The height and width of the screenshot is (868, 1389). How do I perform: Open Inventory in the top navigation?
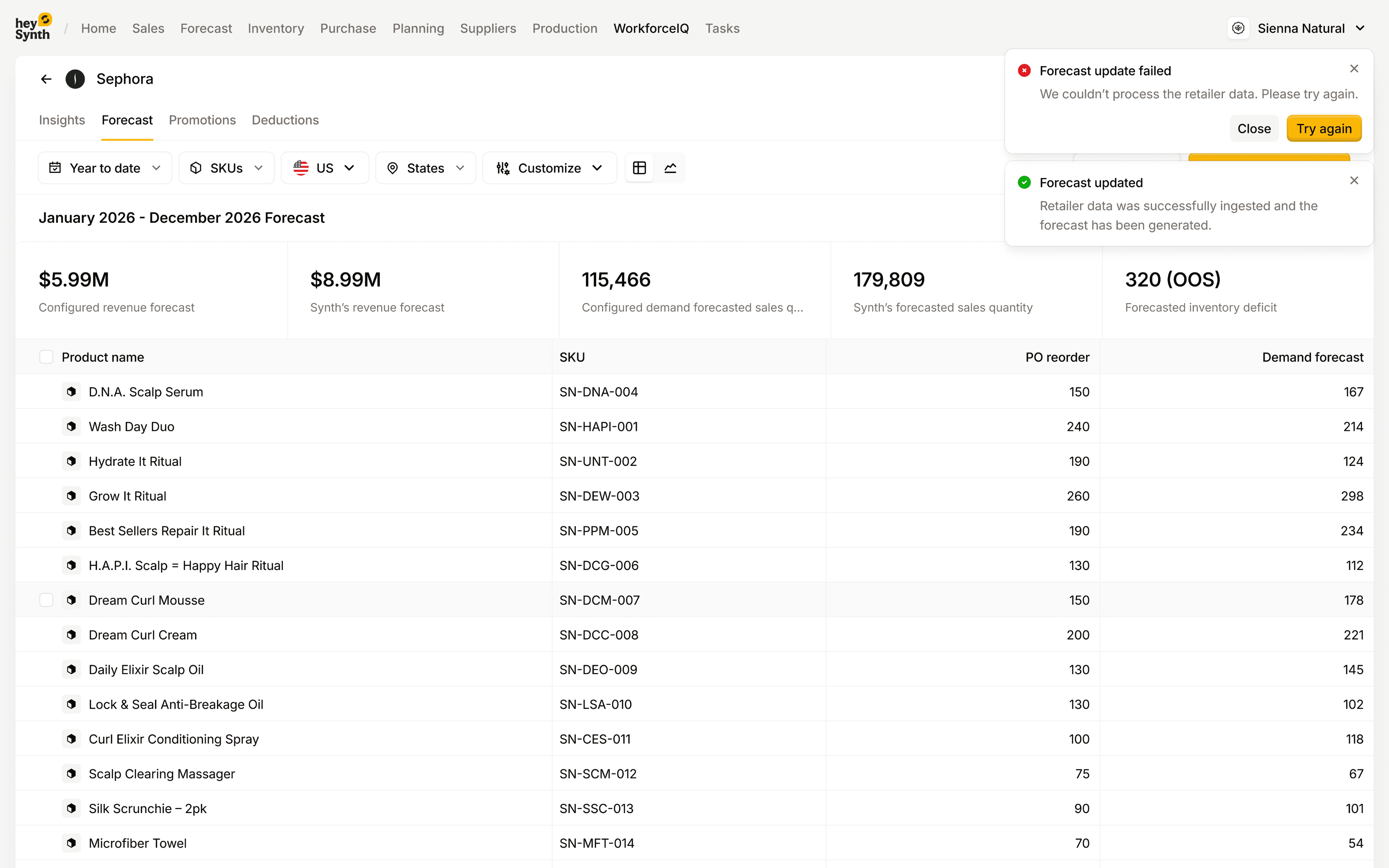coord(276,28)
